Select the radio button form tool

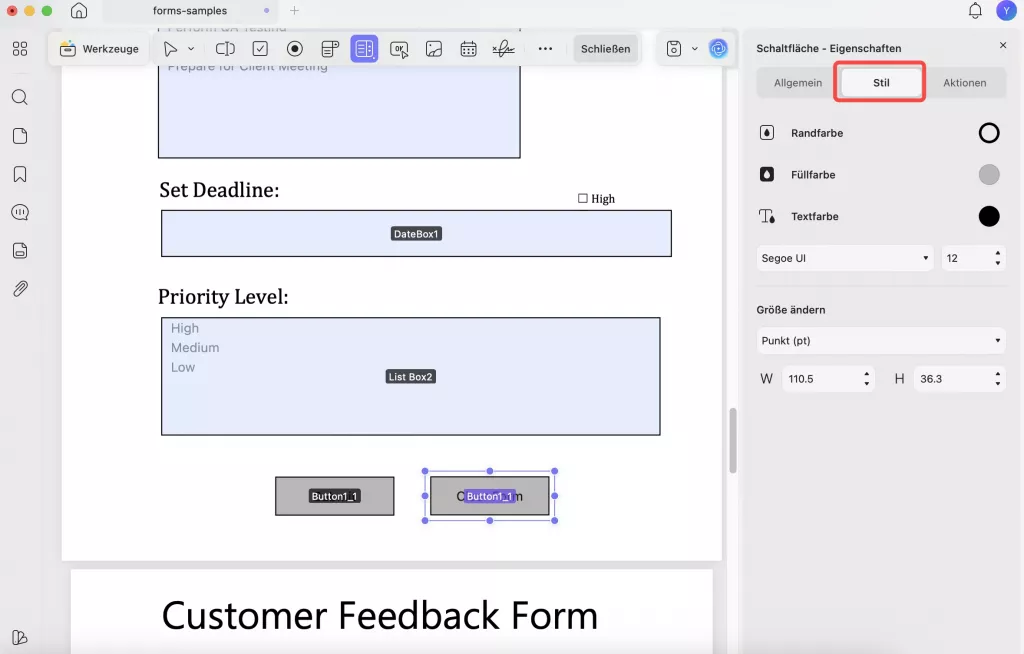pos(295,49)
